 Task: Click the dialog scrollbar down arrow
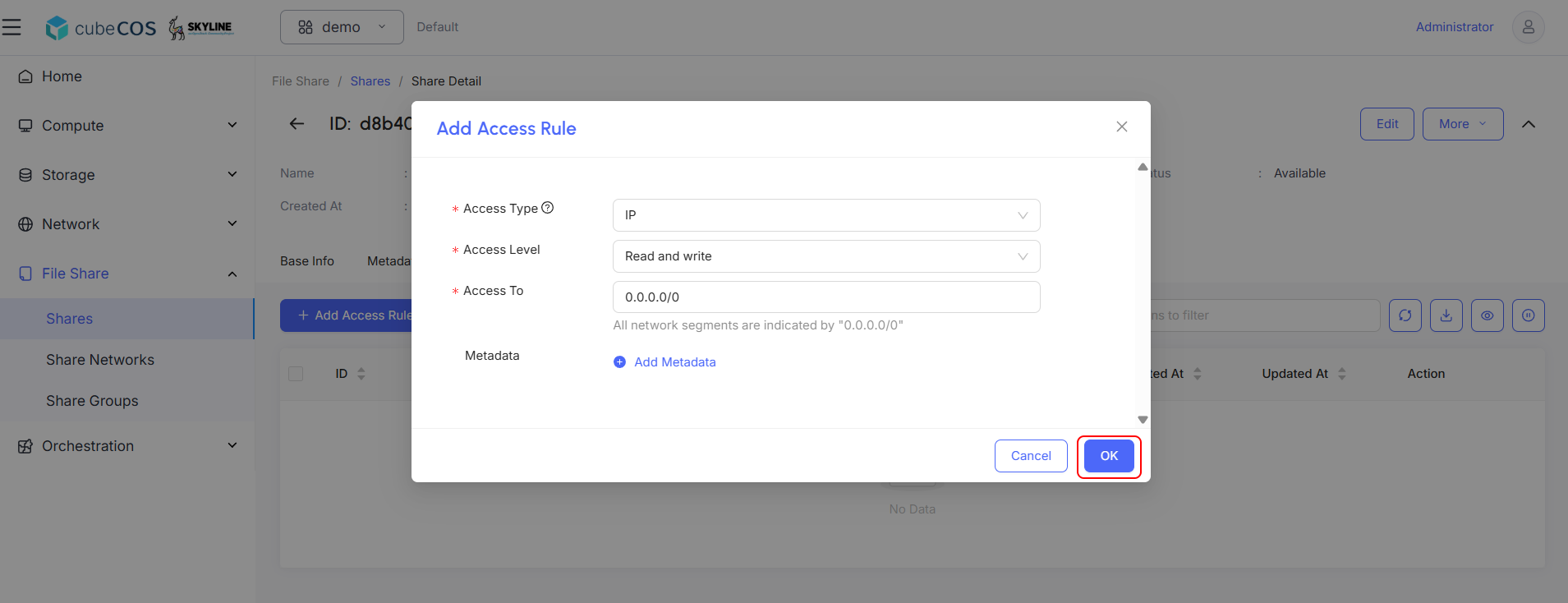coord(1143,420)
